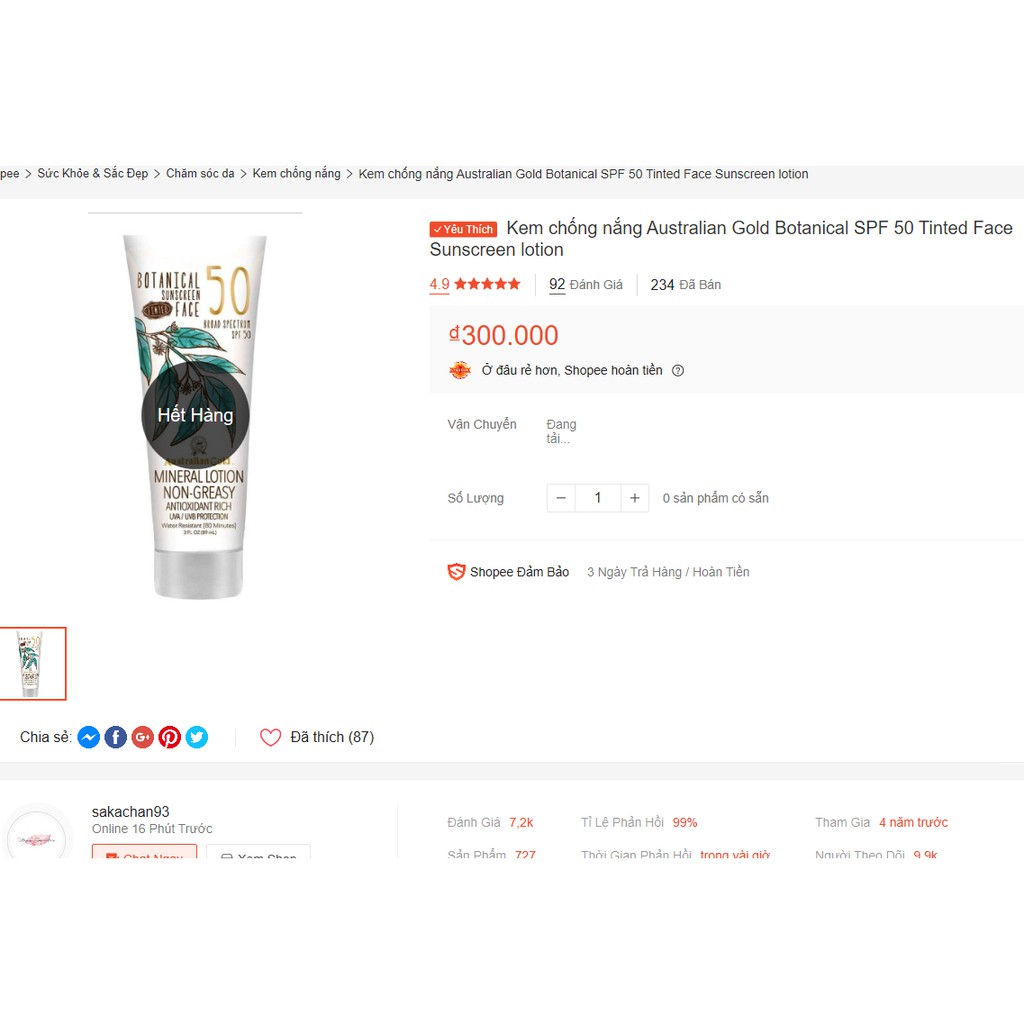Decrease quantity with minus button

pyautogui.click(x=561, y=498)
